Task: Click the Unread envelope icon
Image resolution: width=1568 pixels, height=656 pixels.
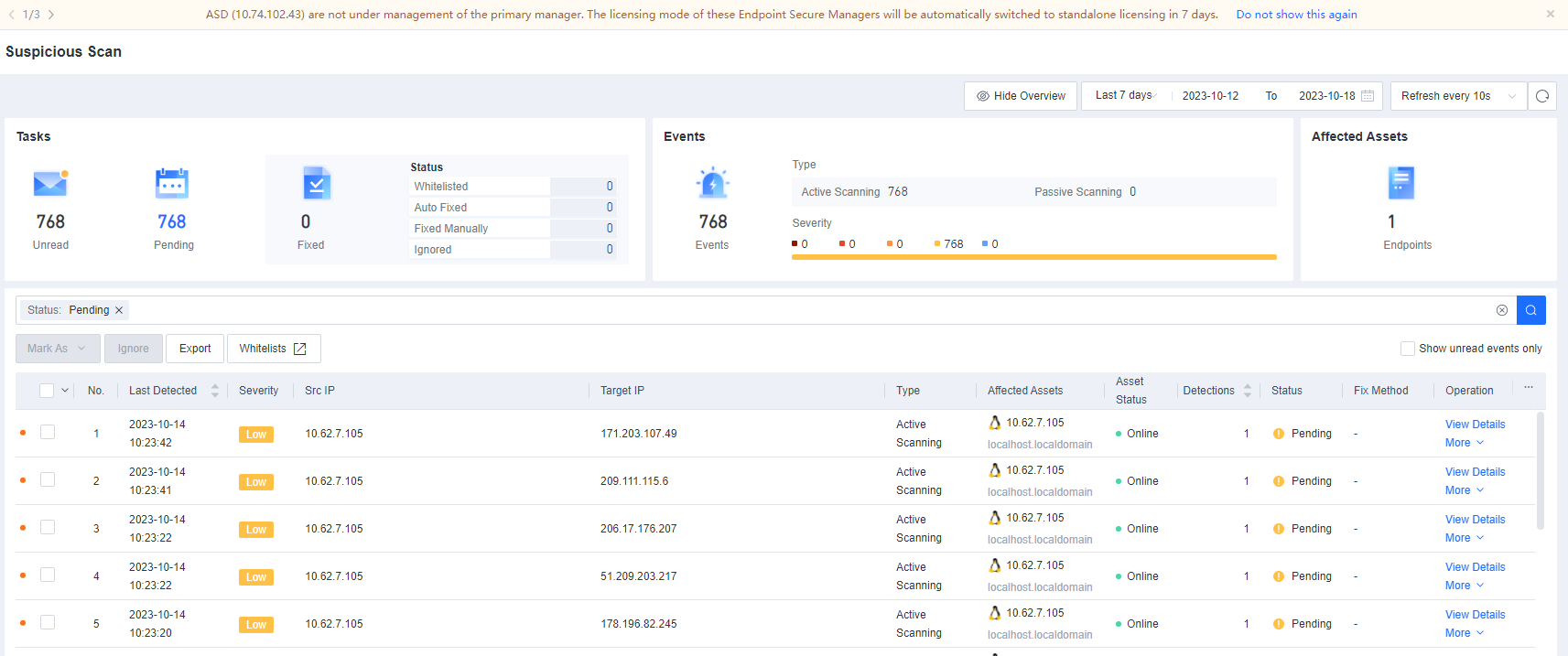Action: pyautogui.click(x=50, y=184)
